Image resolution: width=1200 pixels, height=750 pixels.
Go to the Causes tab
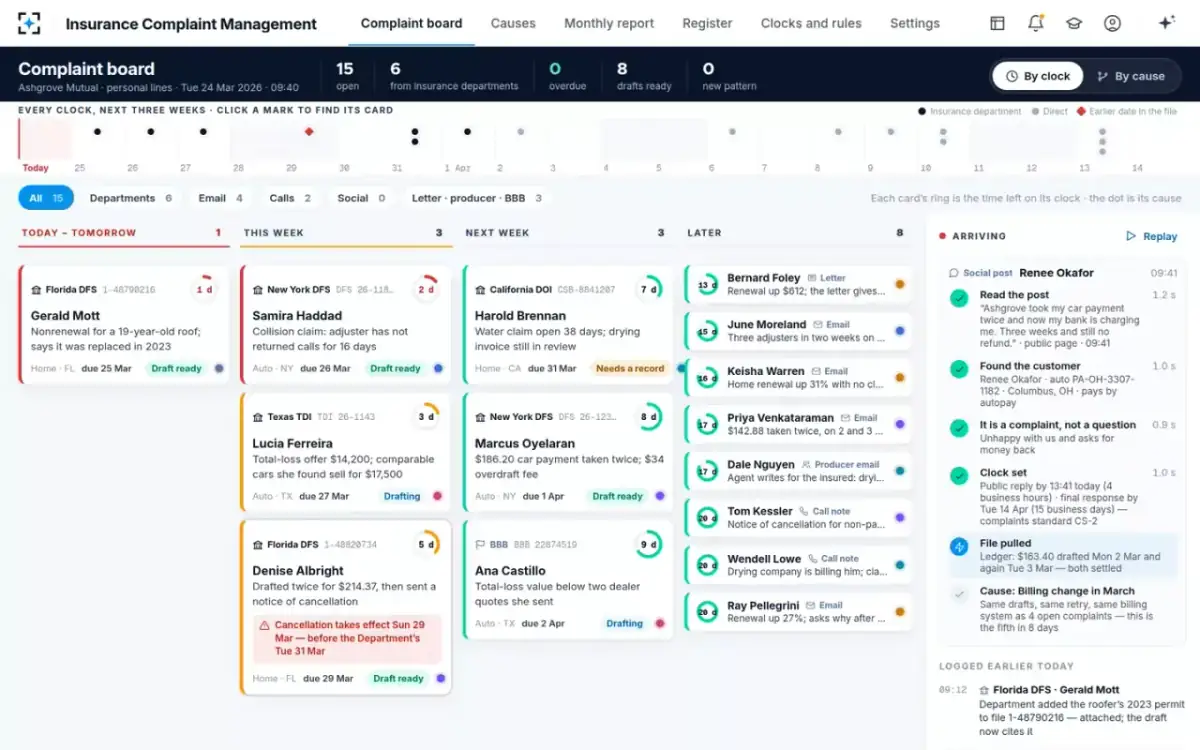click(513, 23)
